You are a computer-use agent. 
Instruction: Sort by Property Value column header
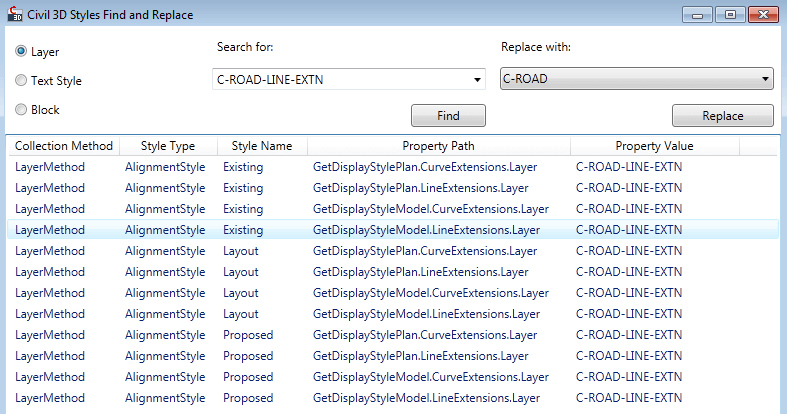click(654, 146)
